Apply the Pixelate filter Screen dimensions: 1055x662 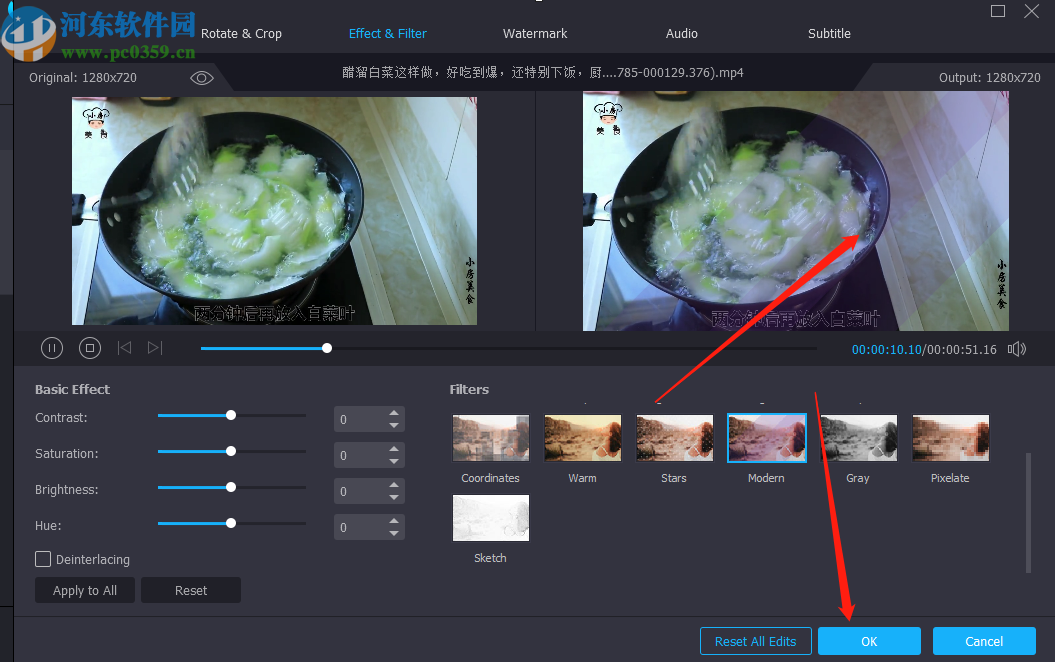point(949,437)
